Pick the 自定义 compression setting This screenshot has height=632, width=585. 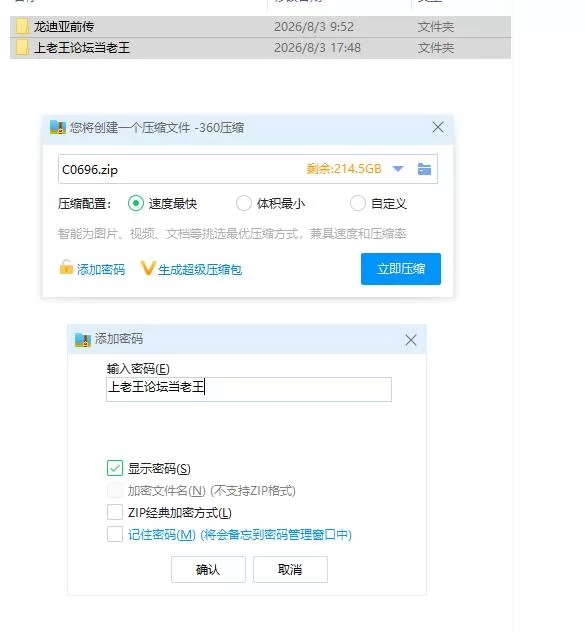[x=358, y=203]
